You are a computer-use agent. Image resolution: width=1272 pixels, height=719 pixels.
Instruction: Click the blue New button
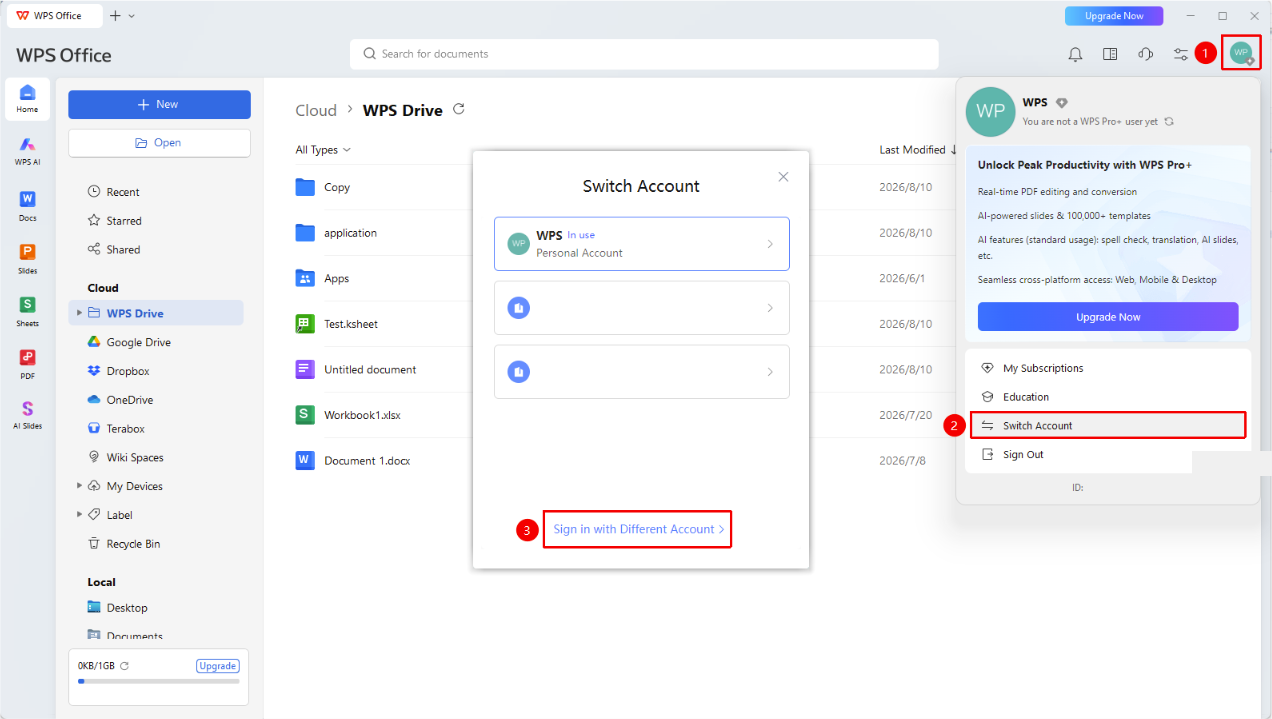(x=159, y=104)
